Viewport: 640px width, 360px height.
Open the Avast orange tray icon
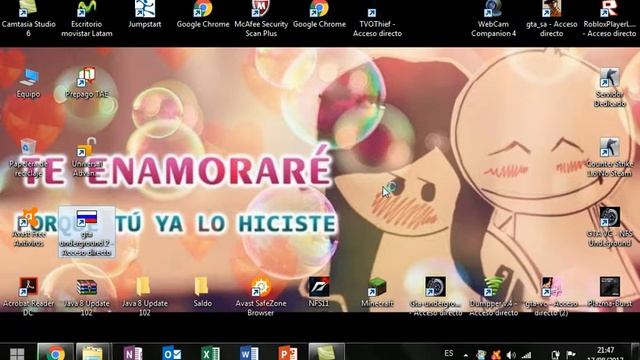coord(496,355)
